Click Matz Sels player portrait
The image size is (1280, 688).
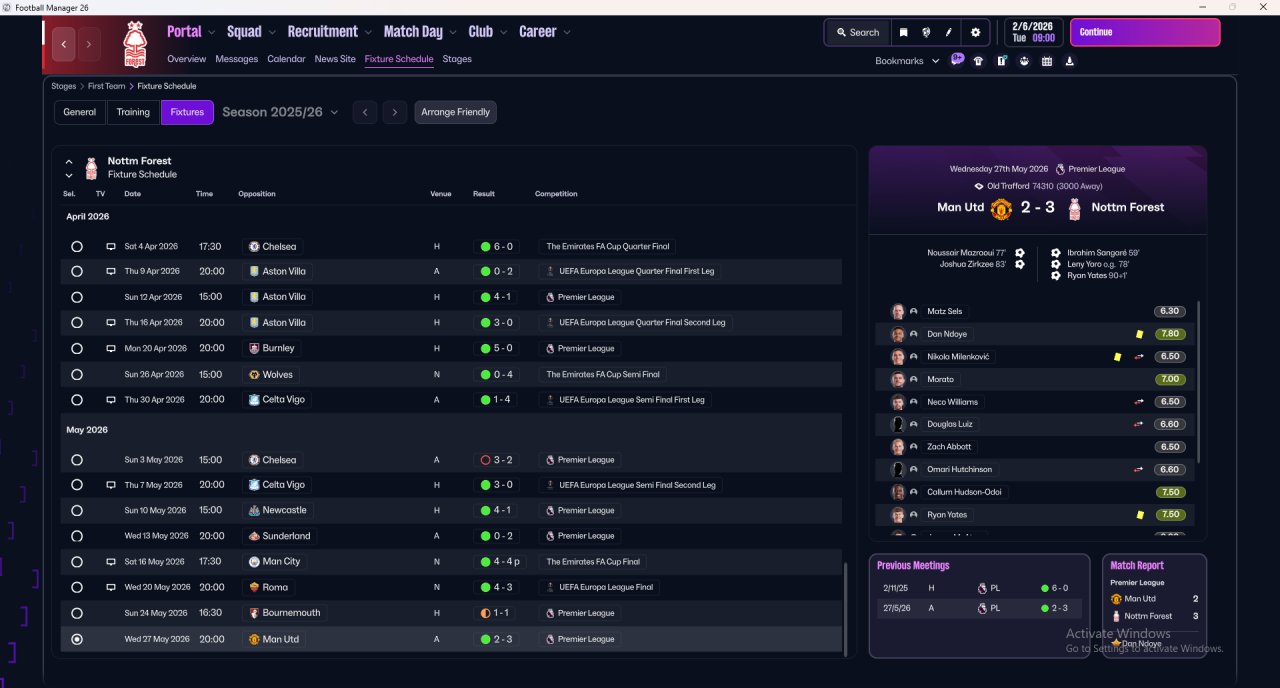pyautogui.click(x=898, y=311)
